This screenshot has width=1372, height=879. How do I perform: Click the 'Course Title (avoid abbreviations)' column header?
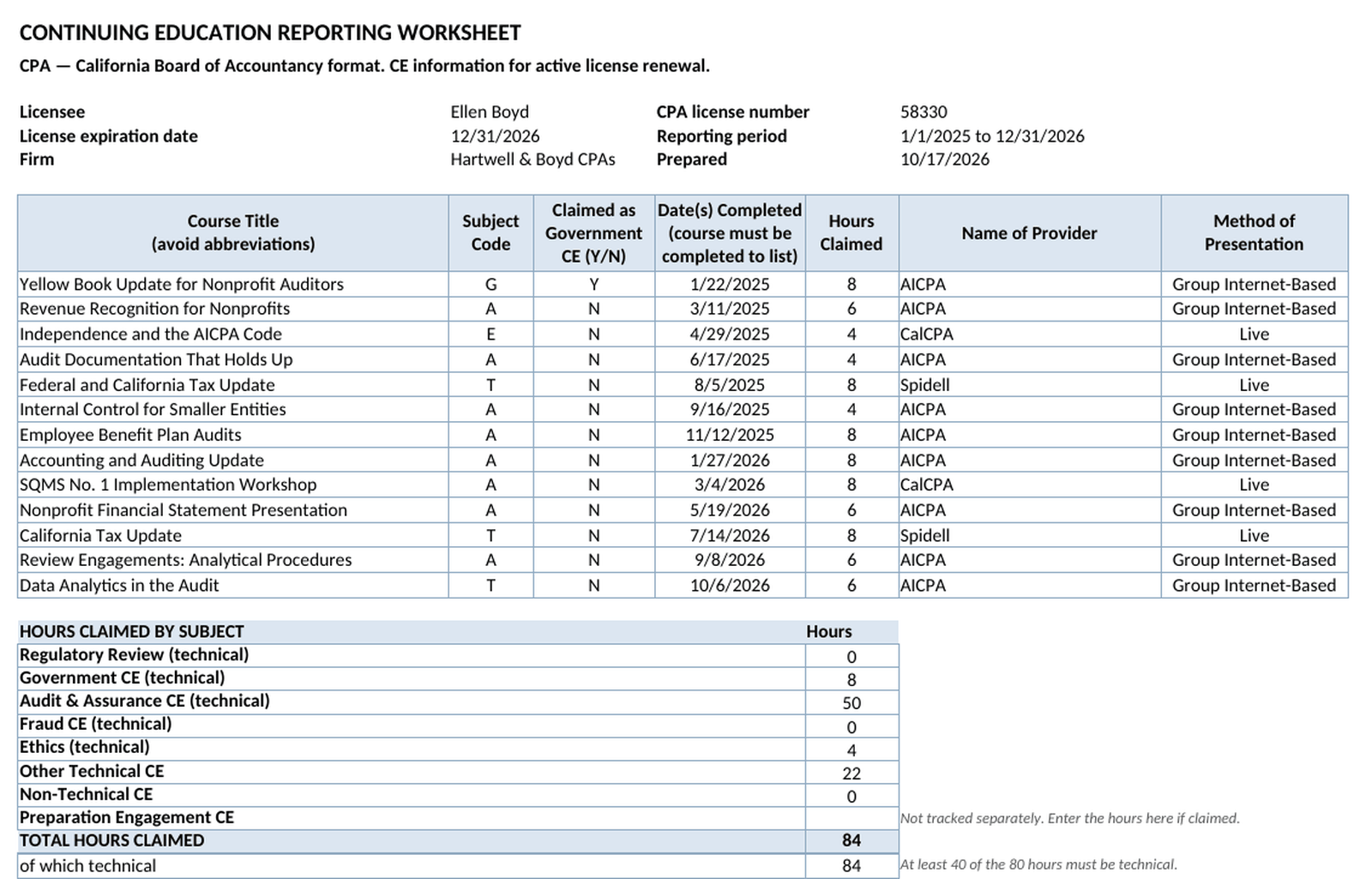(233, 232)
